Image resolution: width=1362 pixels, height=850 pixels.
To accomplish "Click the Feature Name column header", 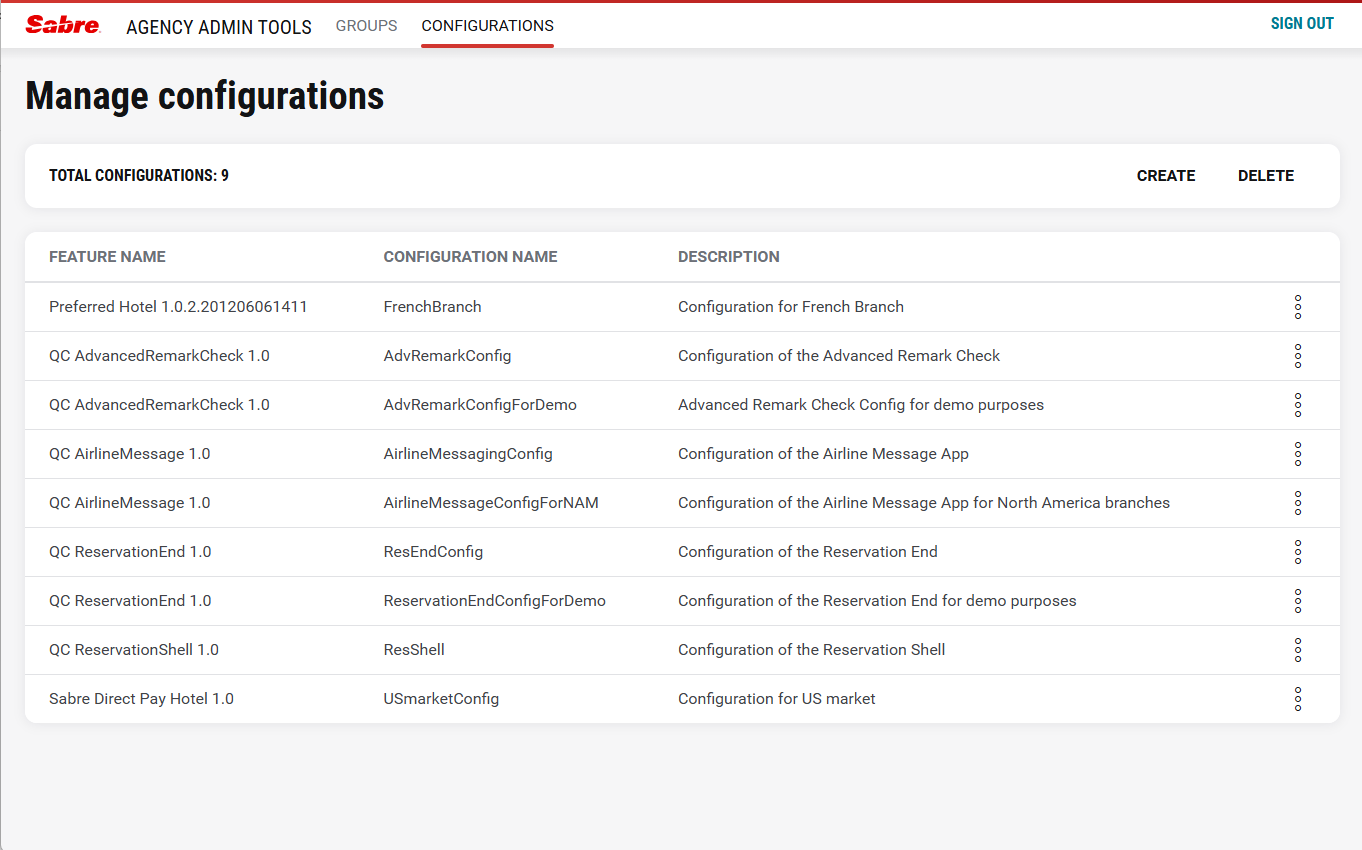I will click(107, 257).
